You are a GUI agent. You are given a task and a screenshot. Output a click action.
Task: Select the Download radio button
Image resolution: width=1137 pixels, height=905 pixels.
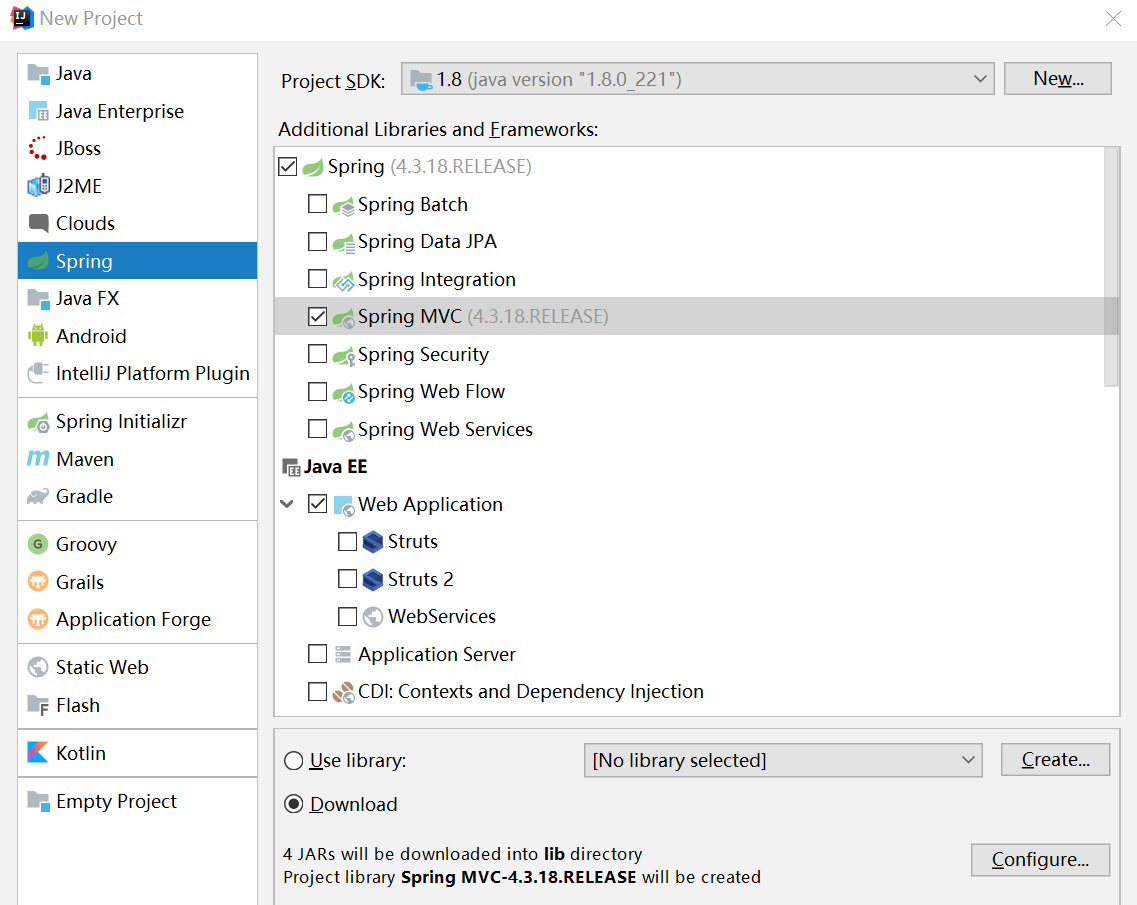[294, 804]
